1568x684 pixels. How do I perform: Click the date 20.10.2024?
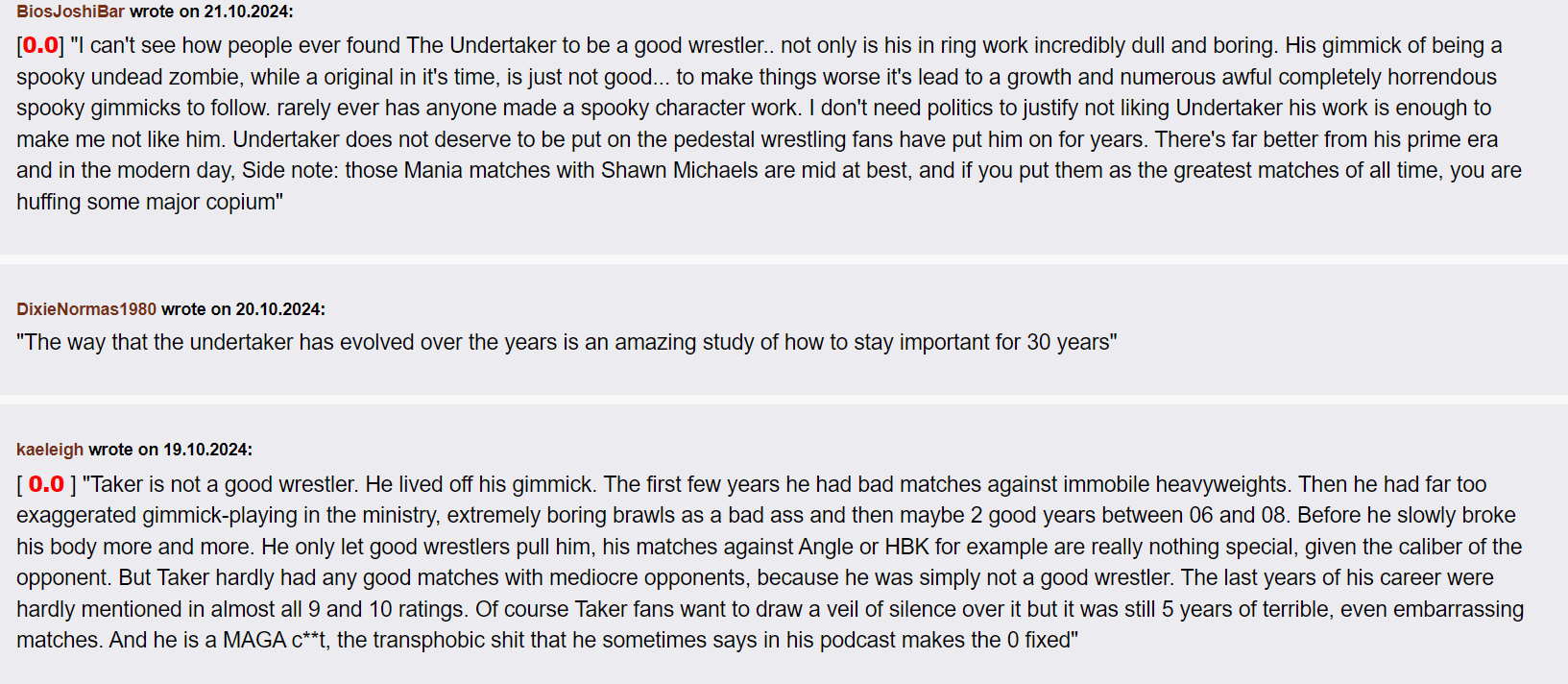(279, 309)
